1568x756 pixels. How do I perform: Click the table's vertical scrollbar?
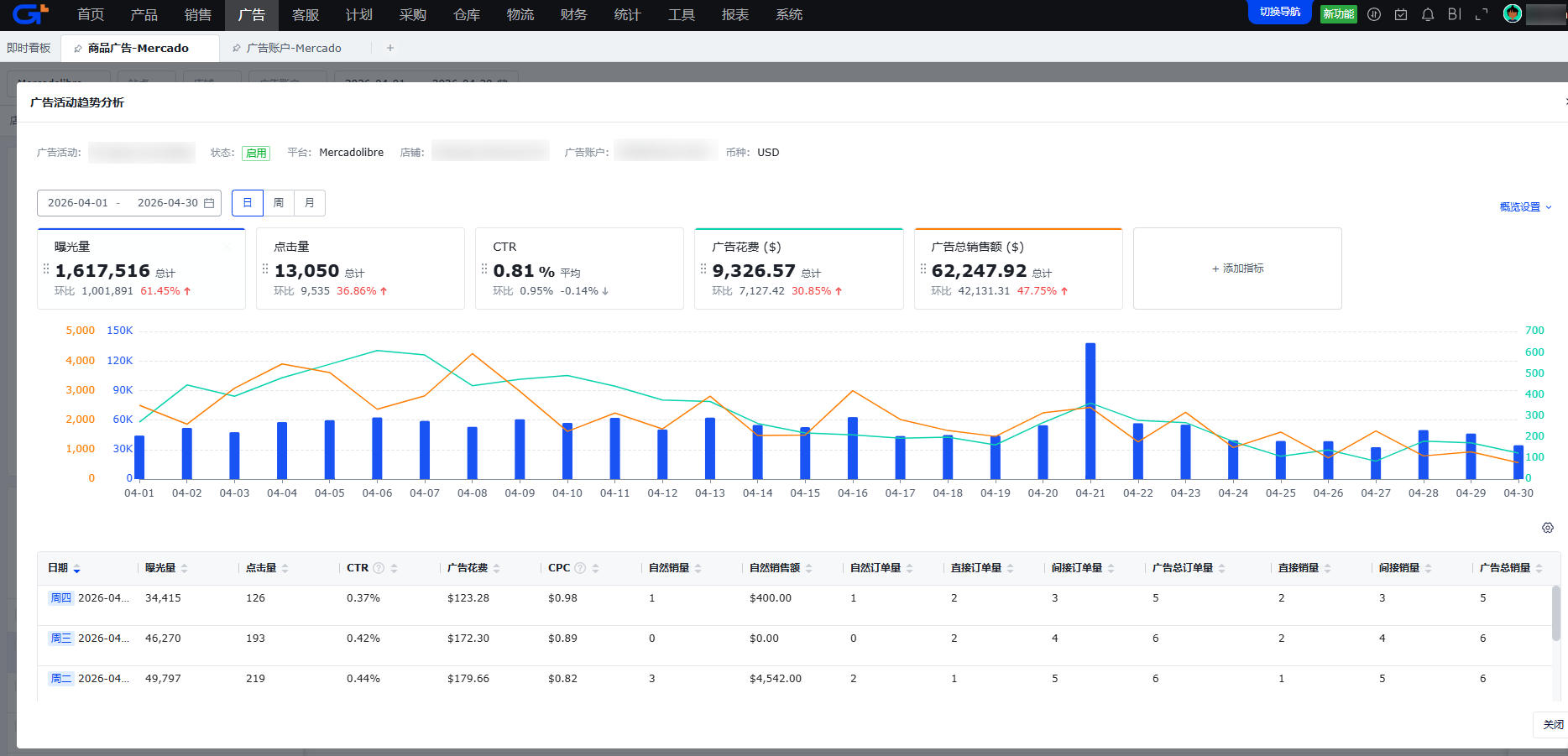click(1556, 613)
